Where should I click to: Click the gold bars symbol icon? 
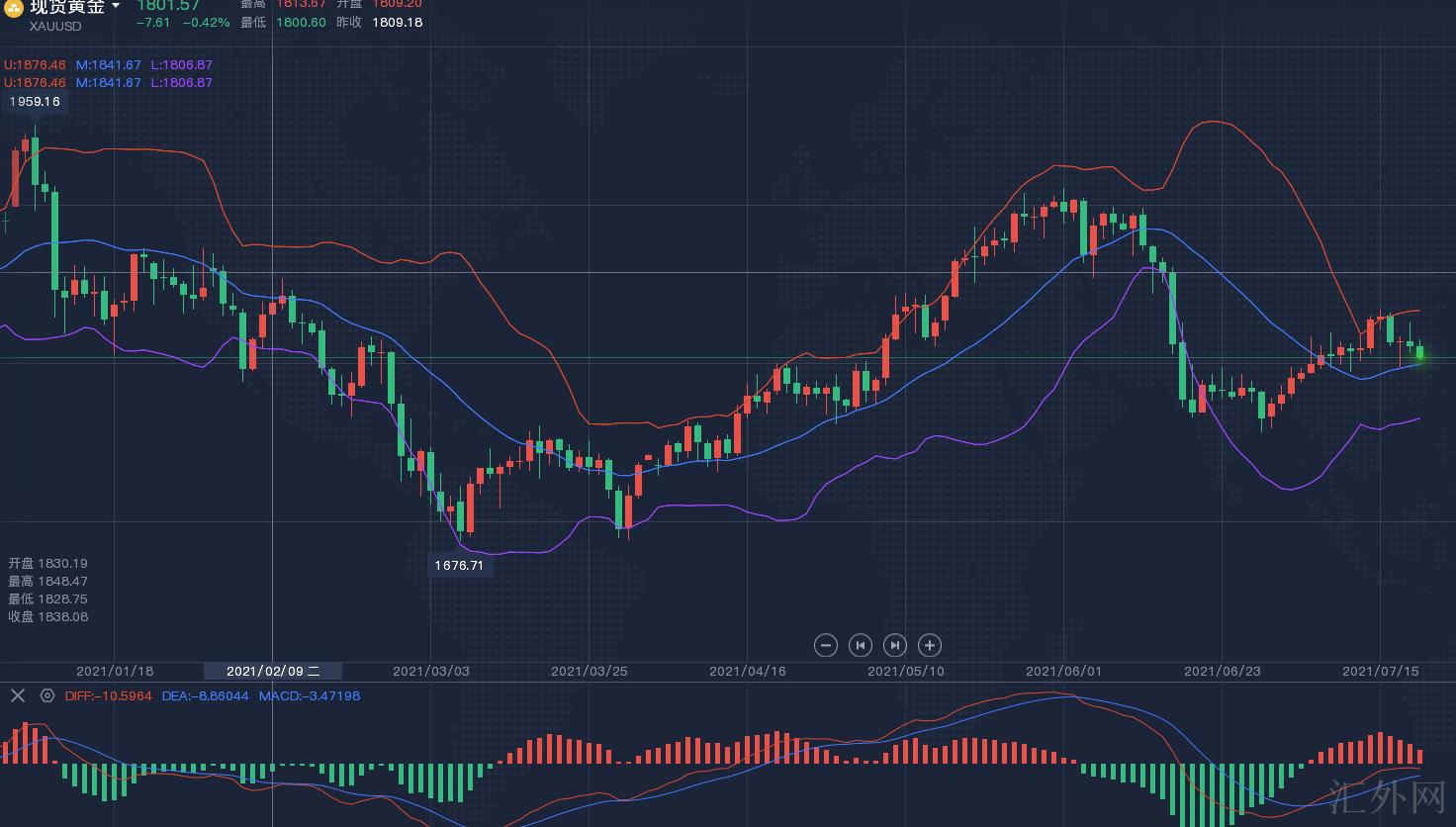point(13,8)
